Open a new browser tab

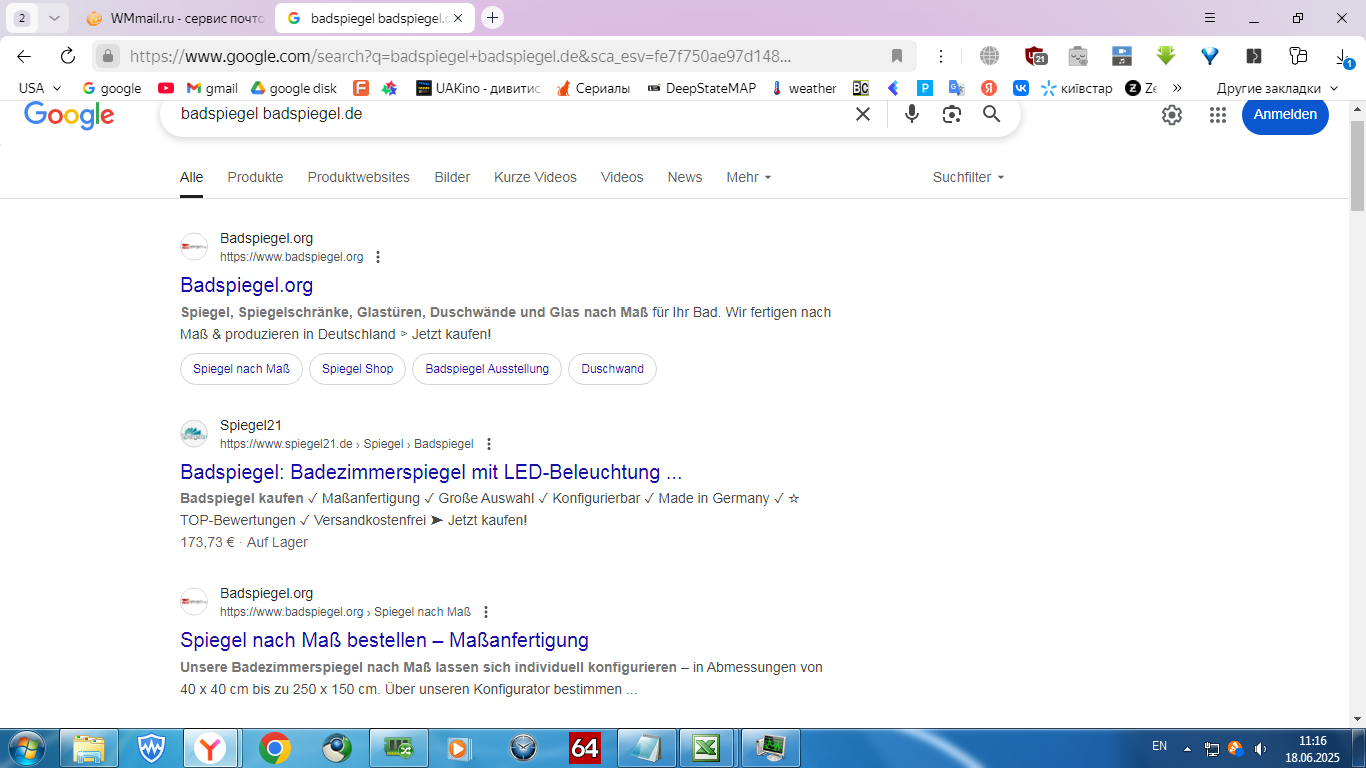click(x=492, y=18)
